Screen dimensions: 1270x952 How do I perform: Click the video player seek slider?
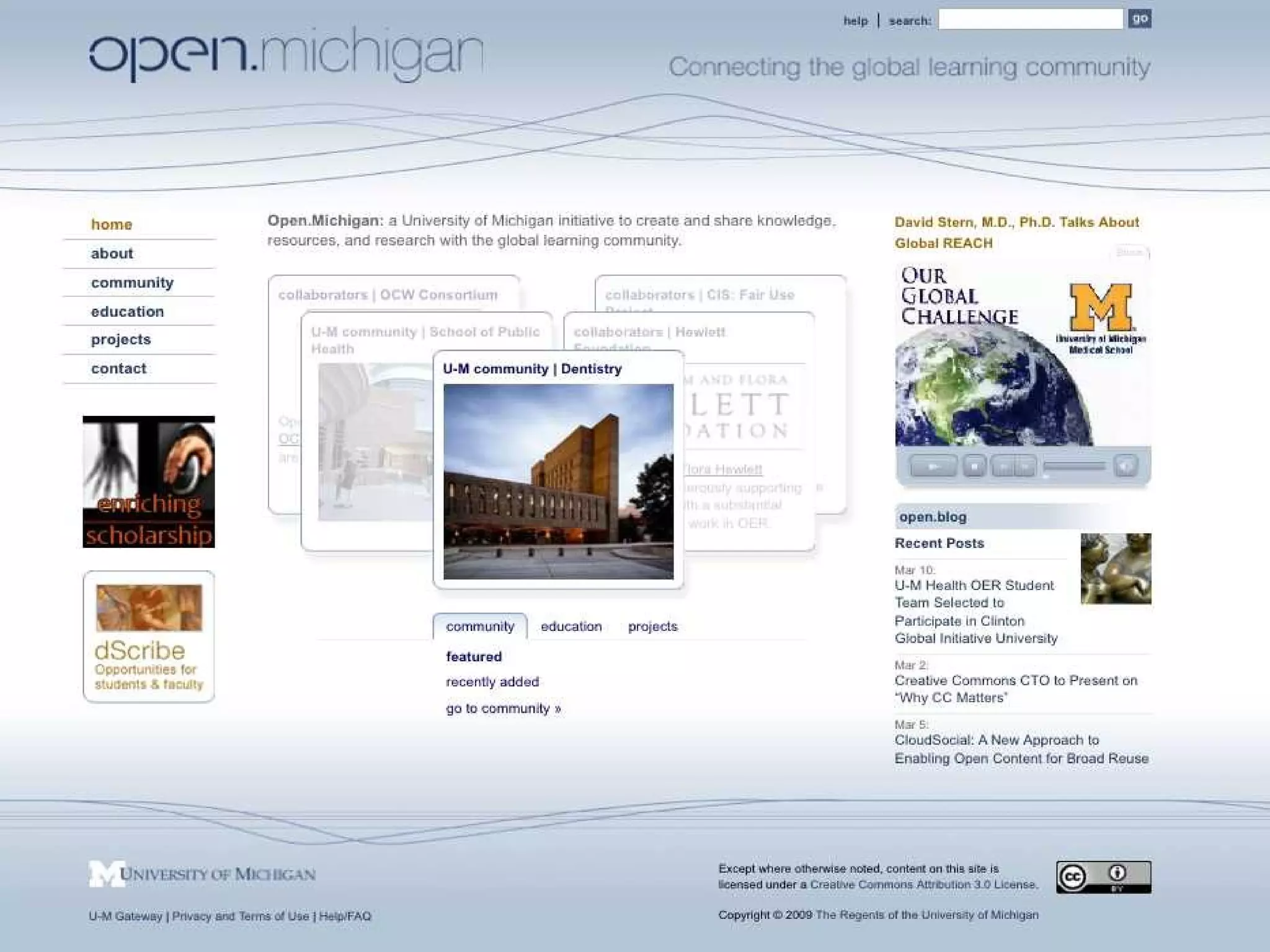point(1074,466)
